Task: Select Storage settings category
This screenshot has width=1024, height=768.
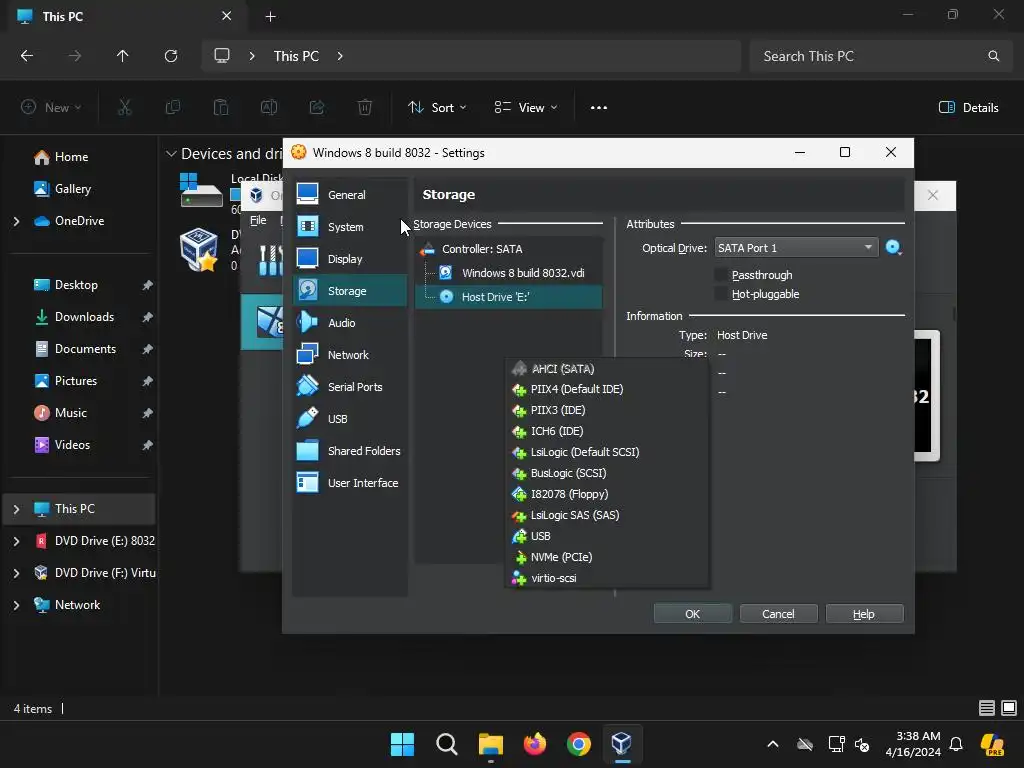Action: [349, 291]
